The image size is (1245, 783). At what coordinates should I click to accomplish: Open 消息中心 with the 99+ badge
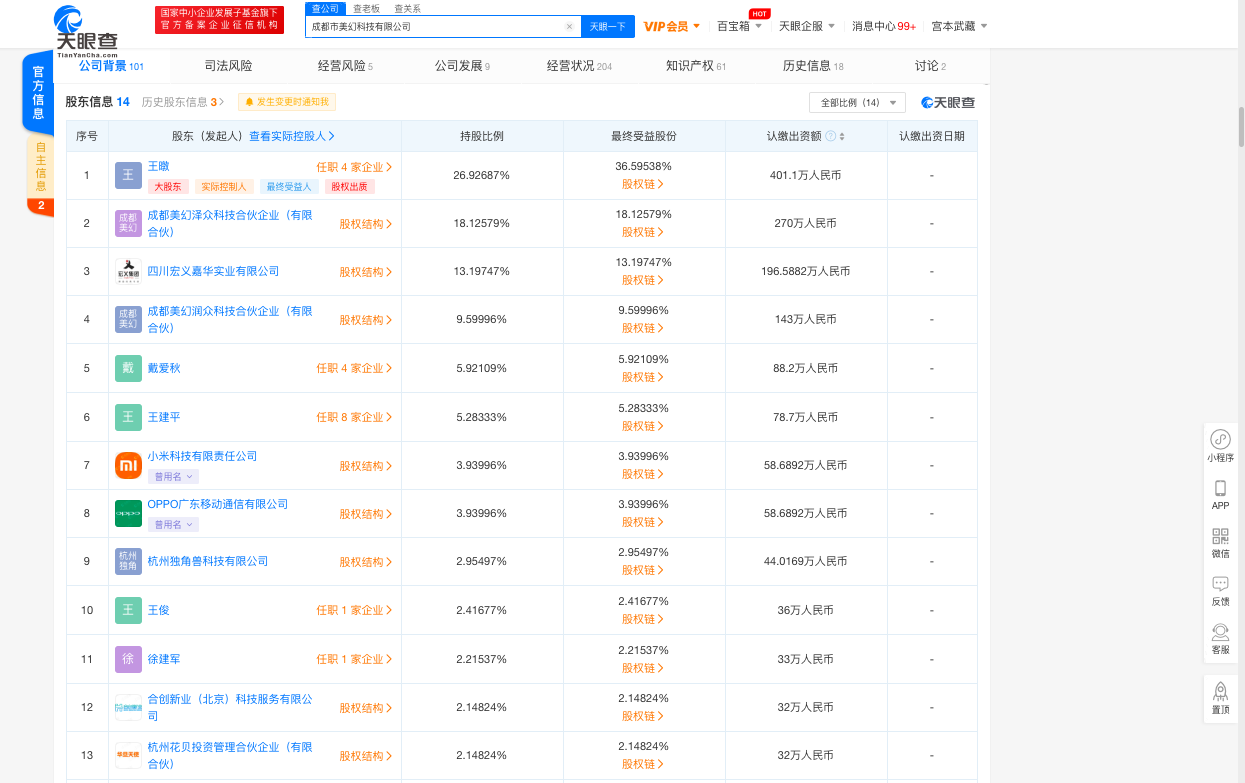click(885, 25)
